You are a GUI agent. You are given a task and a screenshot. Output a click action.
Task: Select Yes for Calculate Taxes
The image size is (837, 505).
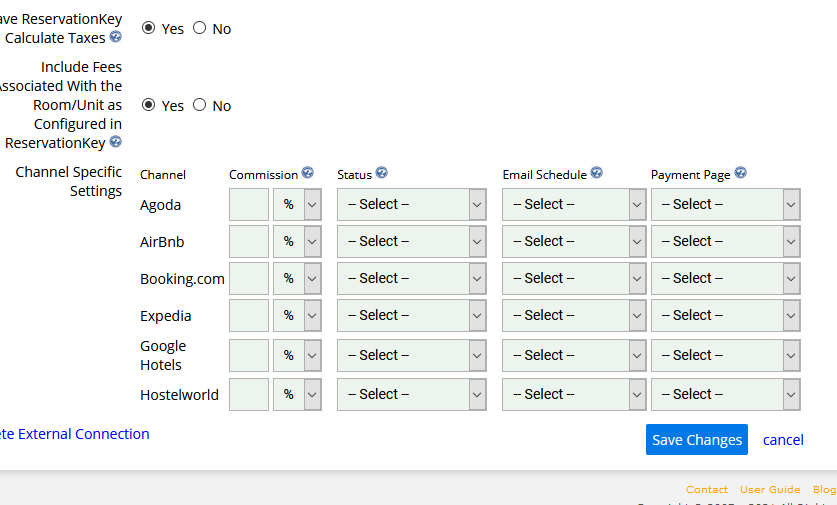(x=149, y=28)
